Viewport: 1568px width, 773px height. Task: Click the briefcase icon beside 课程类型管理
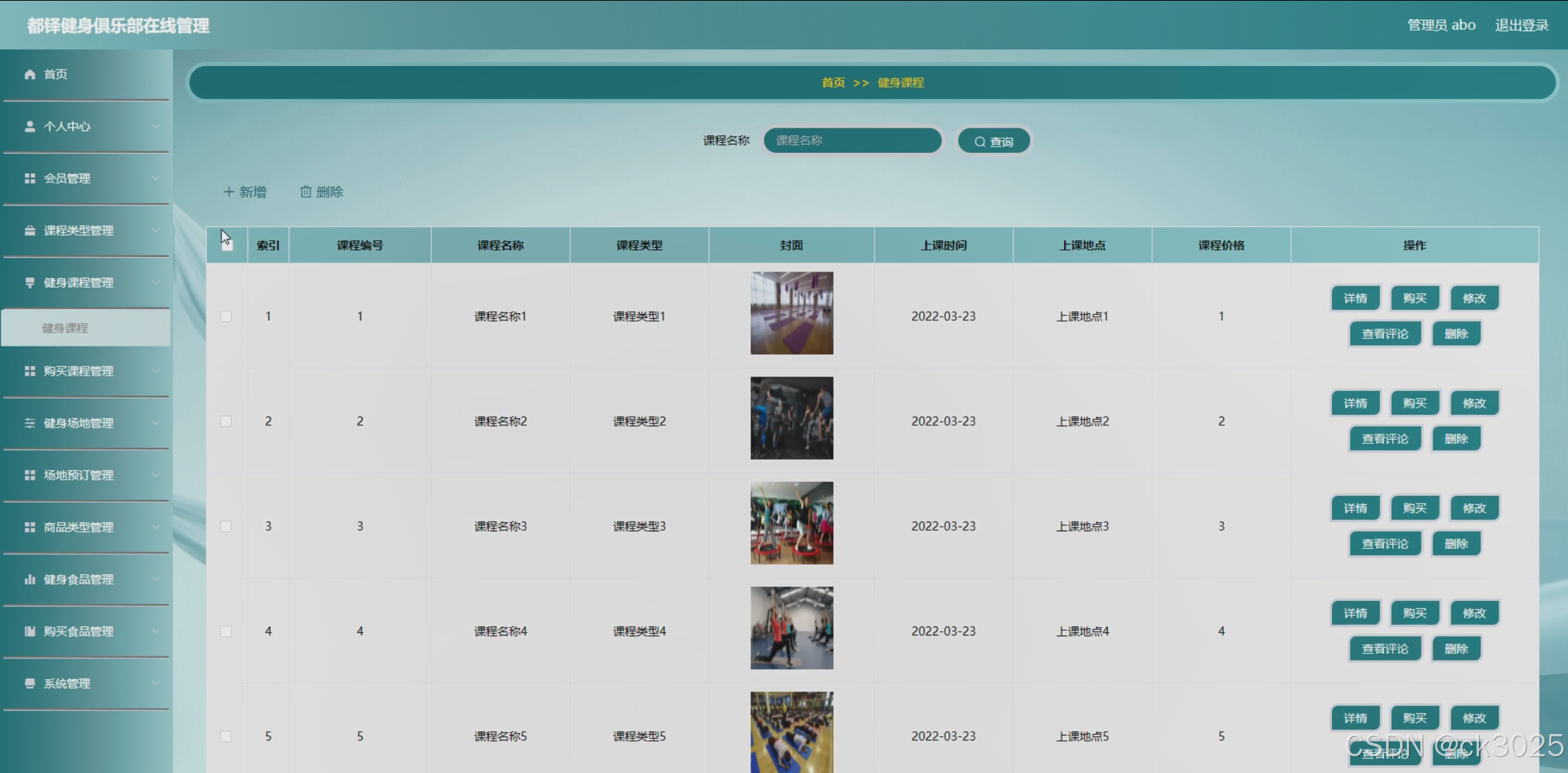[30, 231]
